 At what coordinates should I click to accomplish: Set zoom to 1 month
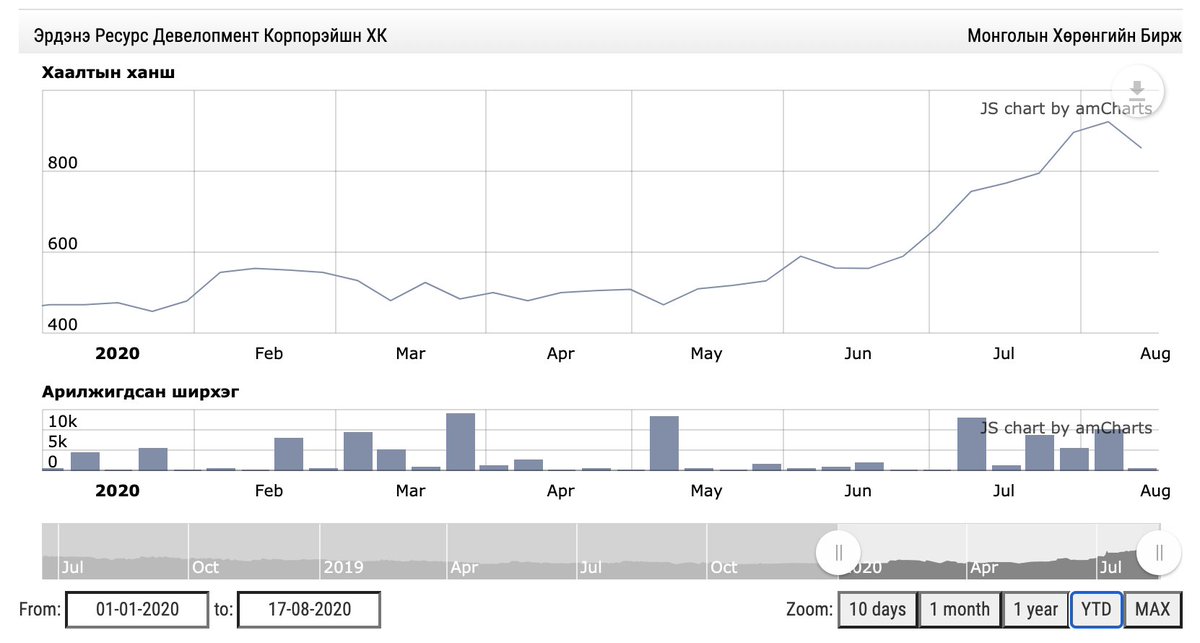click(x=959, y=609)
